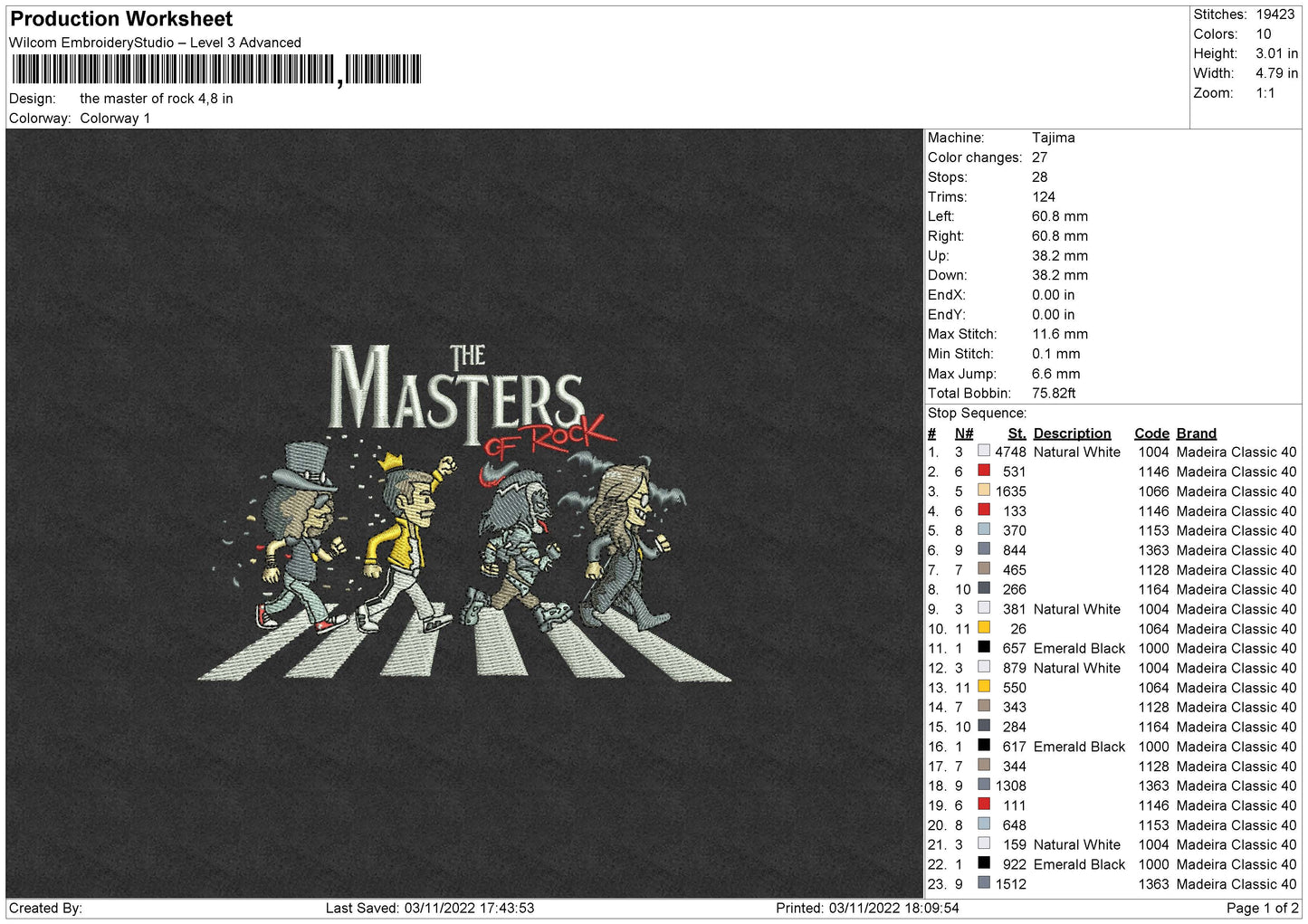
Task: Click the Min Stitch value 0.1 mm
Action: coord(1056,354)
